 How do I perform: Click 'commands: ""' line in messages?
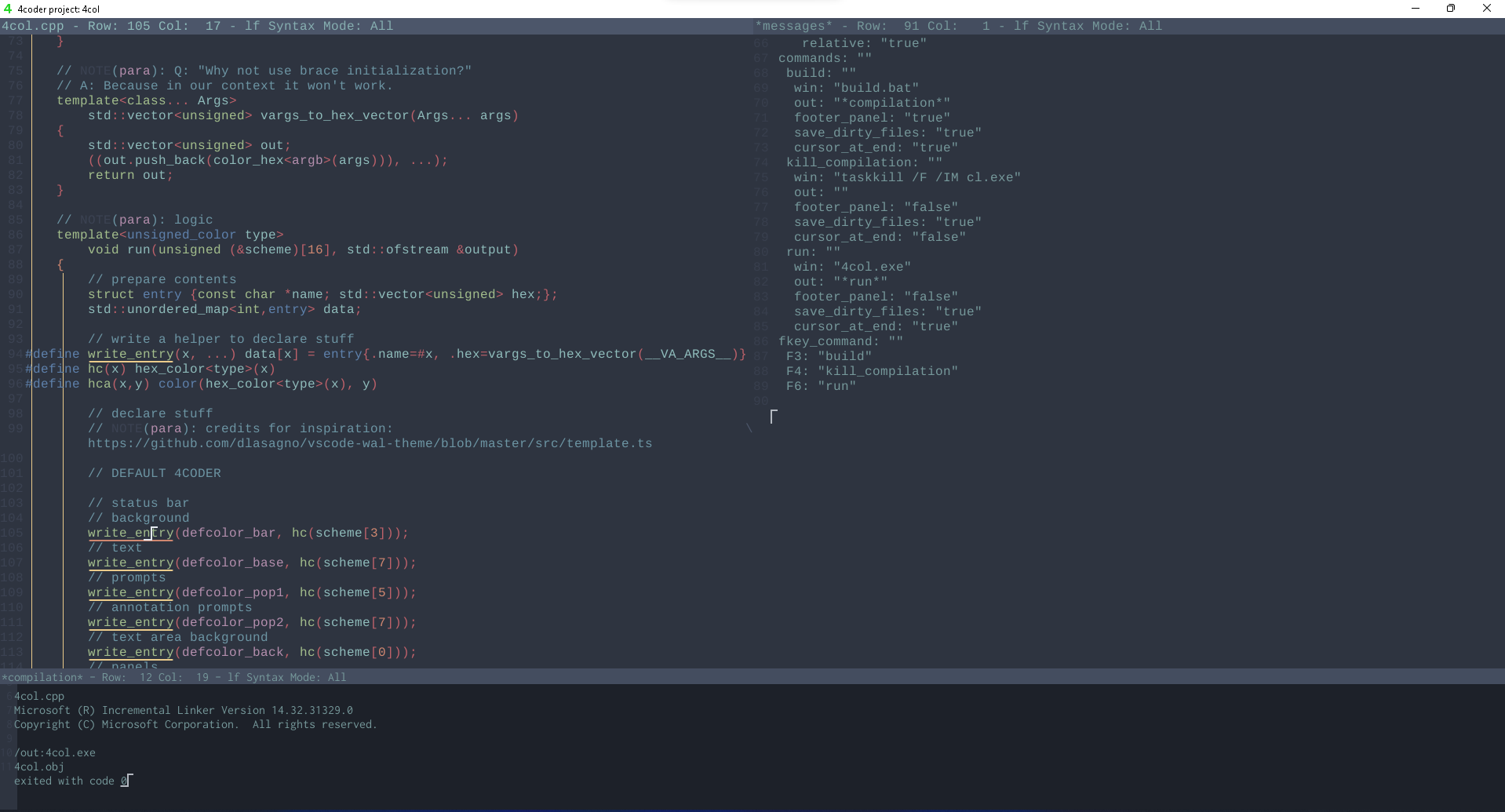pos(825,58)
